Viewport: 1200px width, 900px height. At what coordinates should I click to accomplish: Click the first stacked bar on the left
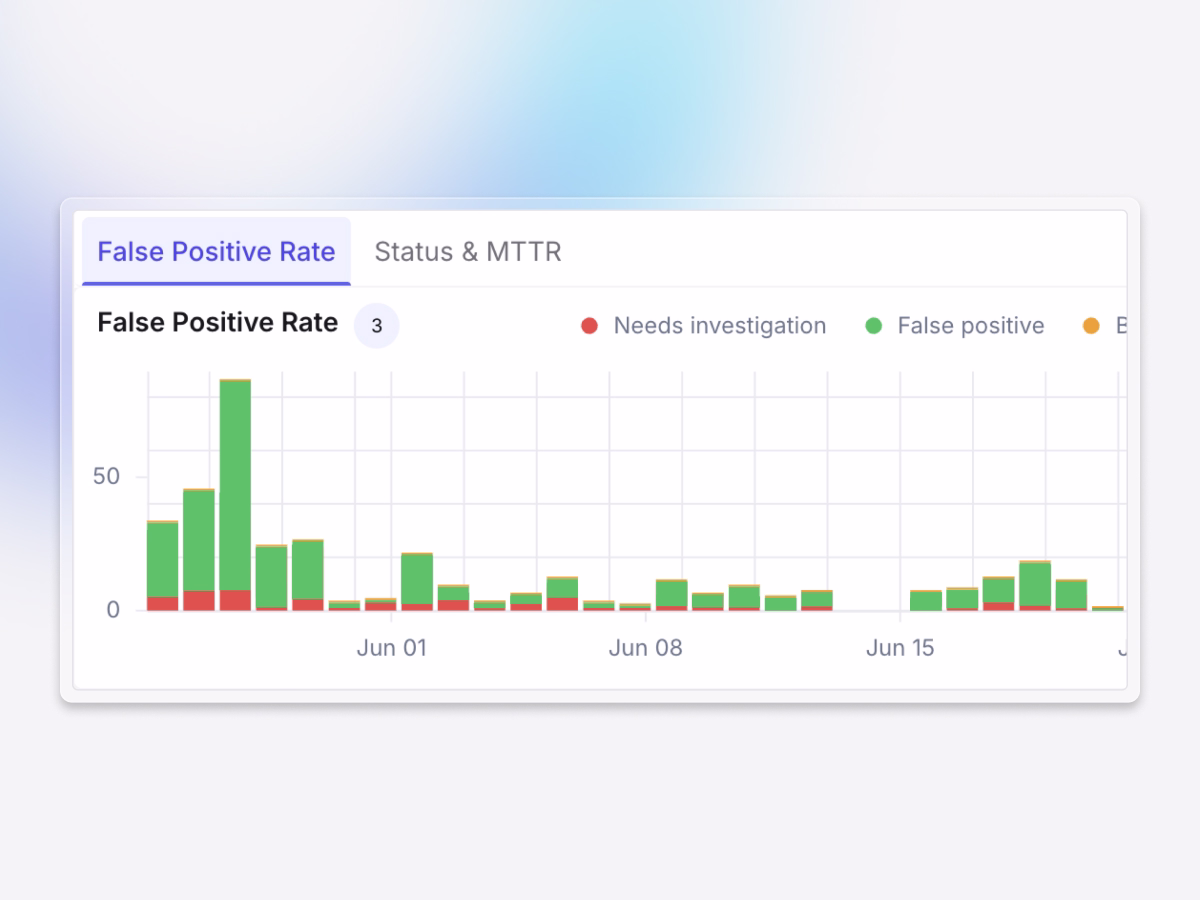click(x=160, y=565)
